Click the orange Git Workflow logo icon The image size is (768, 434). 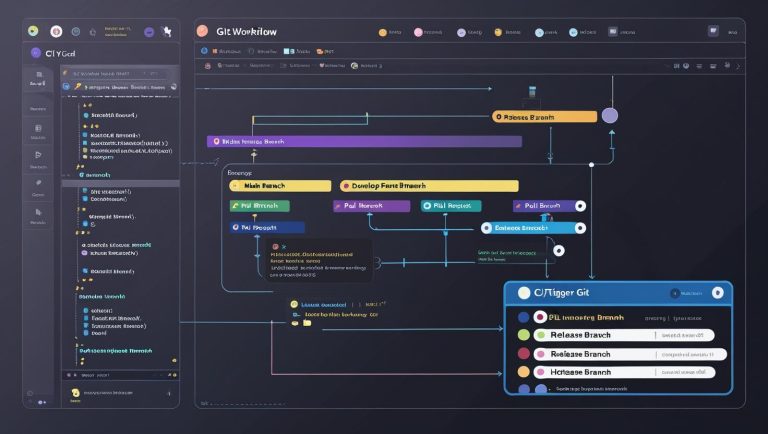202,31
